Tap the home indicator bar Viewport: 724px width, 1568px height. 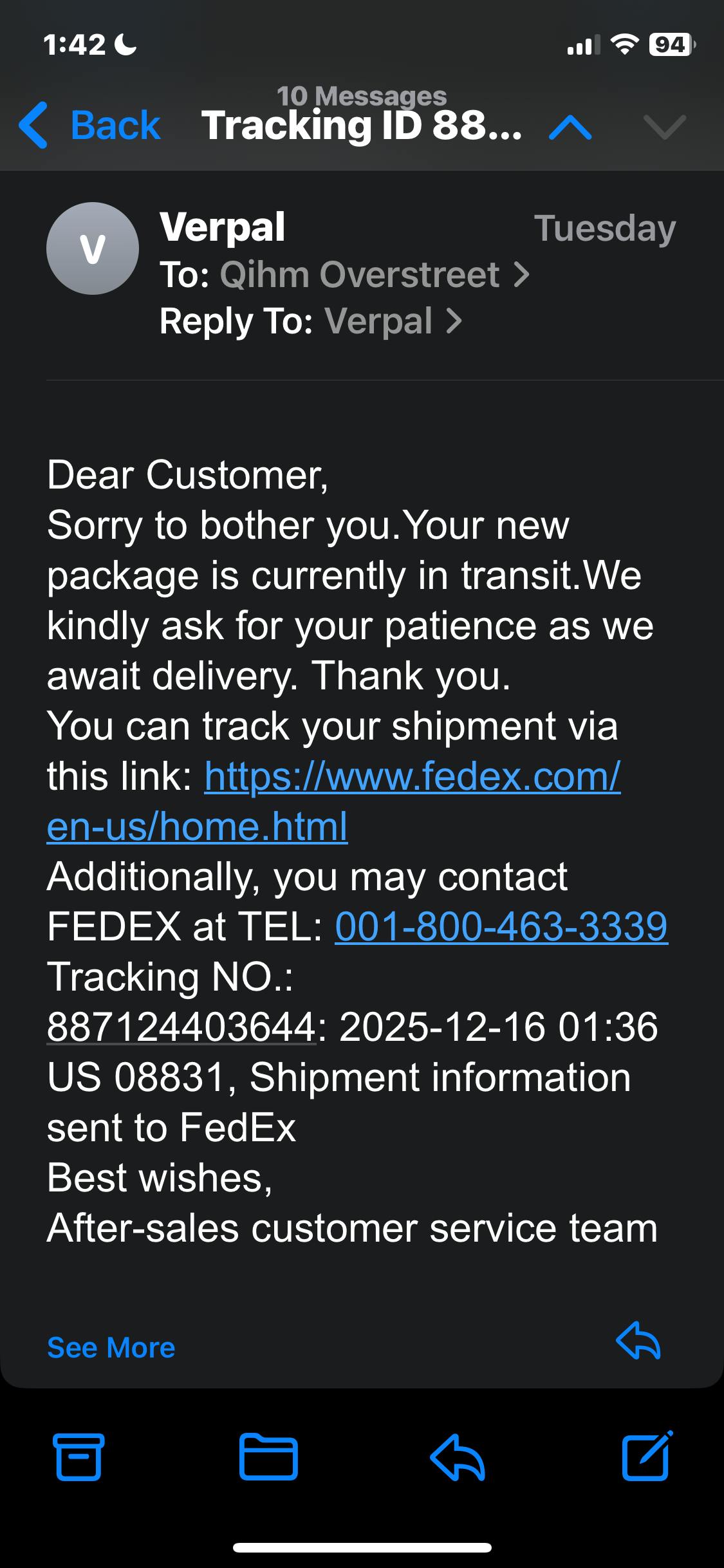(x=362, y=1547)
